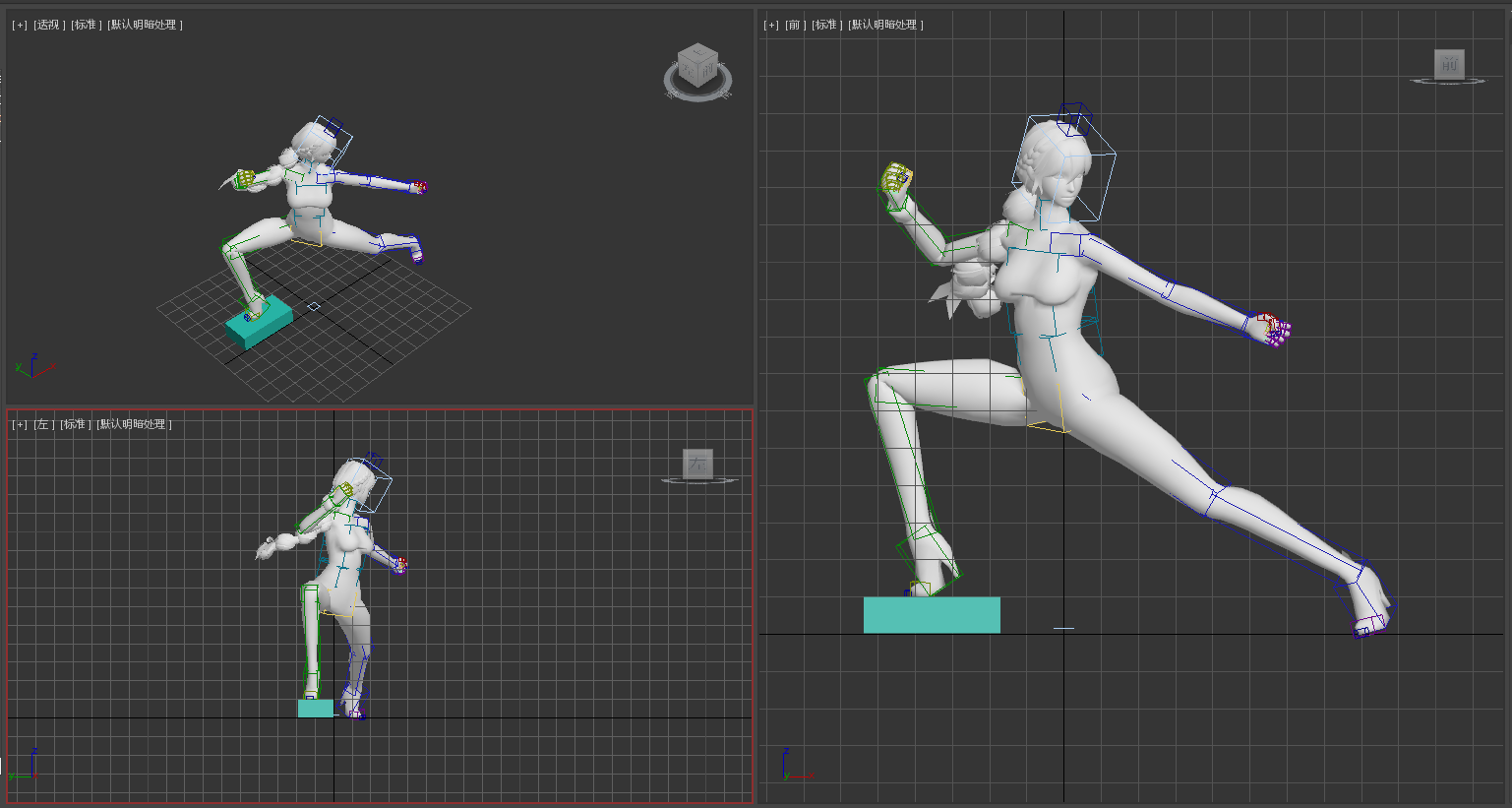Select the teal box in left viewport
The width and height of the screenshot is (1512, 808).
pos(316,709)
